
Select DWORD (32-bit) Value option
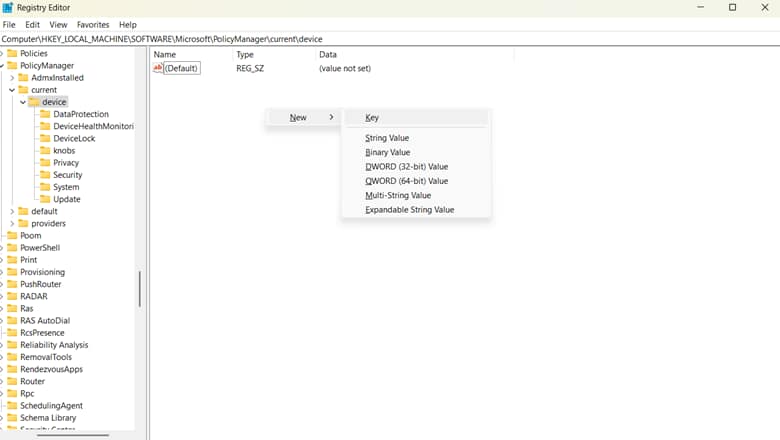[406, 167]
